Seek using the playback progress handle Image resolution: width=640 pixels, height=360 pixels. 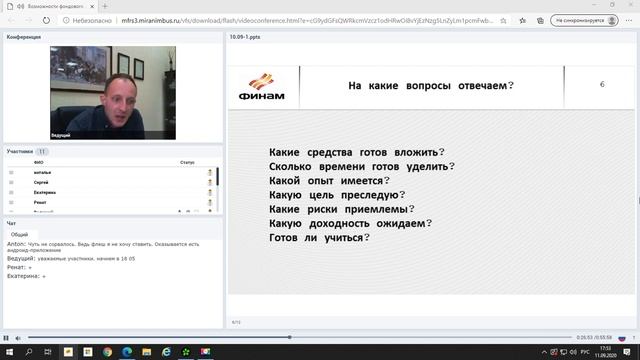289,337
